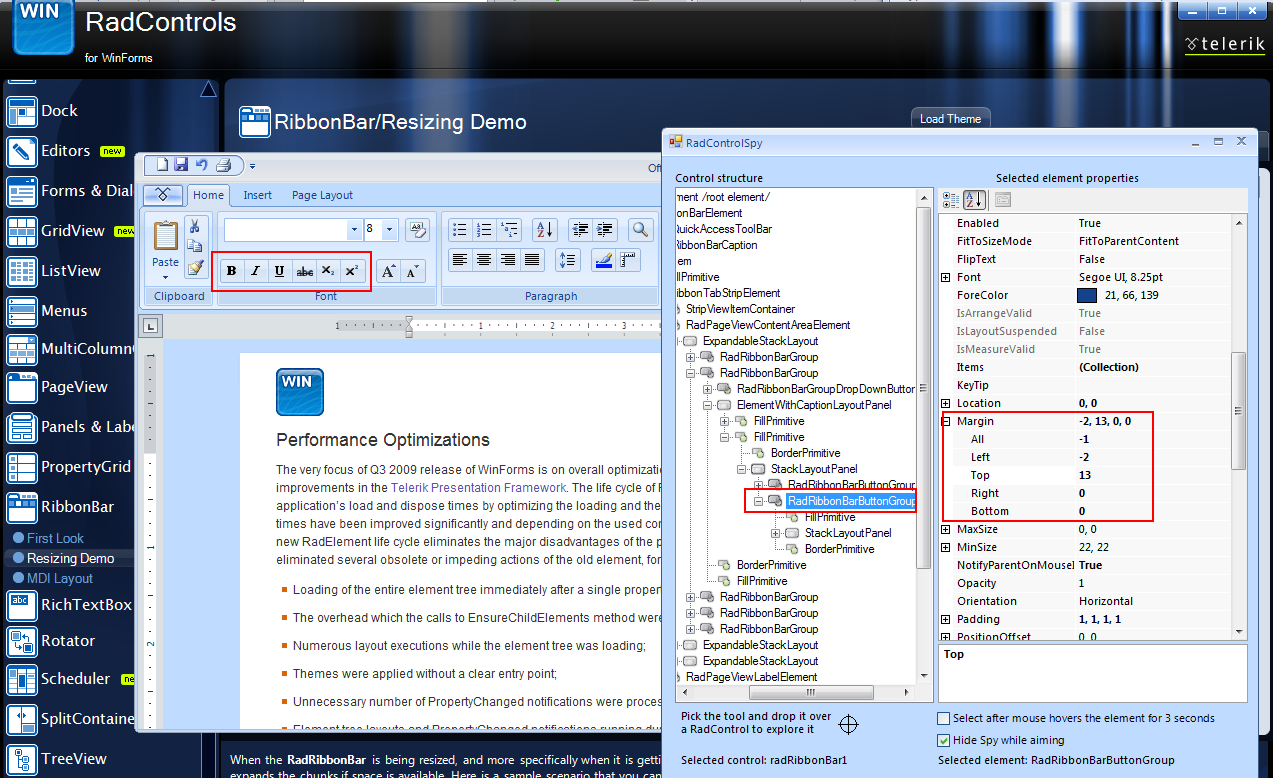This screenshot has height=778, width=1273.
Task: Justify text in Paragraph group
Action: (x=532, y=260)
